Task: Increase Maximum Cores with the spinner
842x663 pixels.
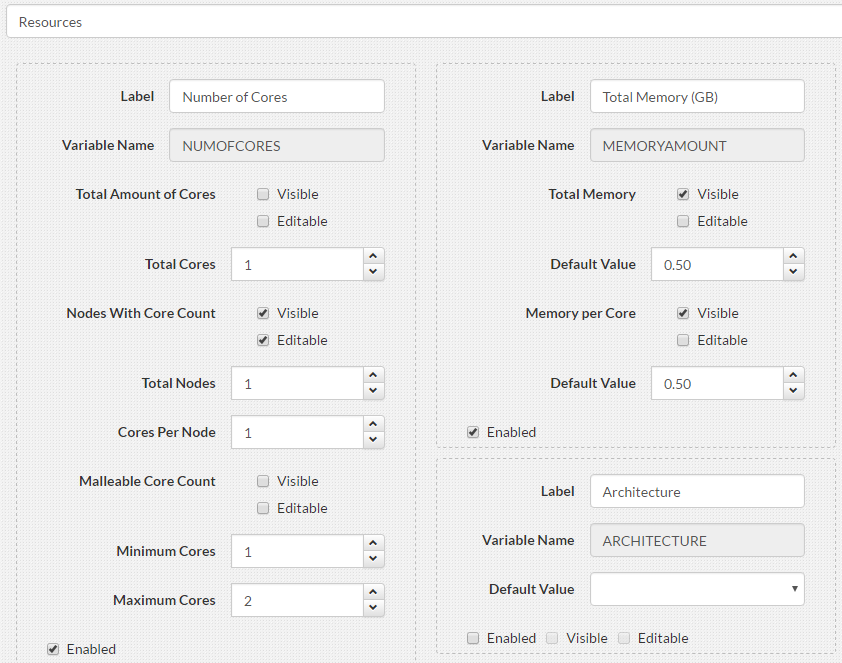Action: click(x=374, y=592)
